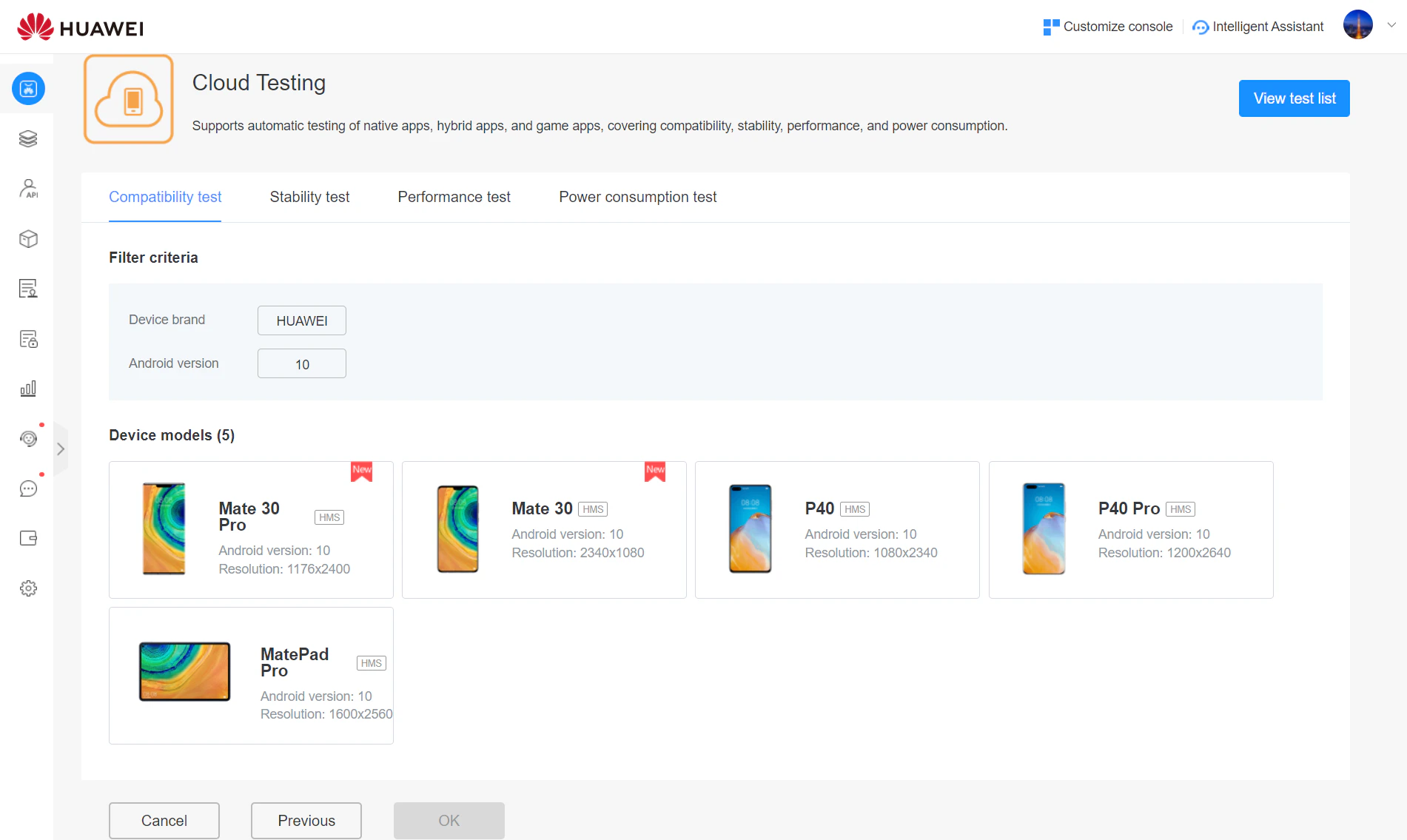
Task: Expand the sidebar with the arrow handle
Action: pyautogui.click(x=61, y=449)
